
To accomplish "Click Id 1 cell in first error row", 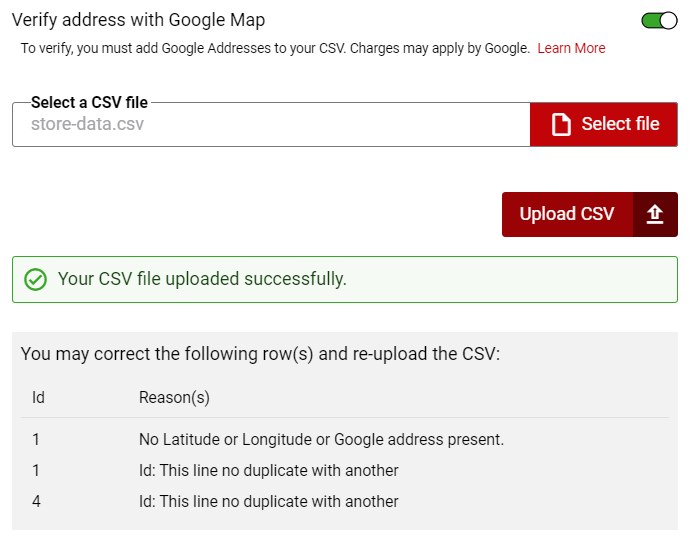I will [x=36, y=440].
